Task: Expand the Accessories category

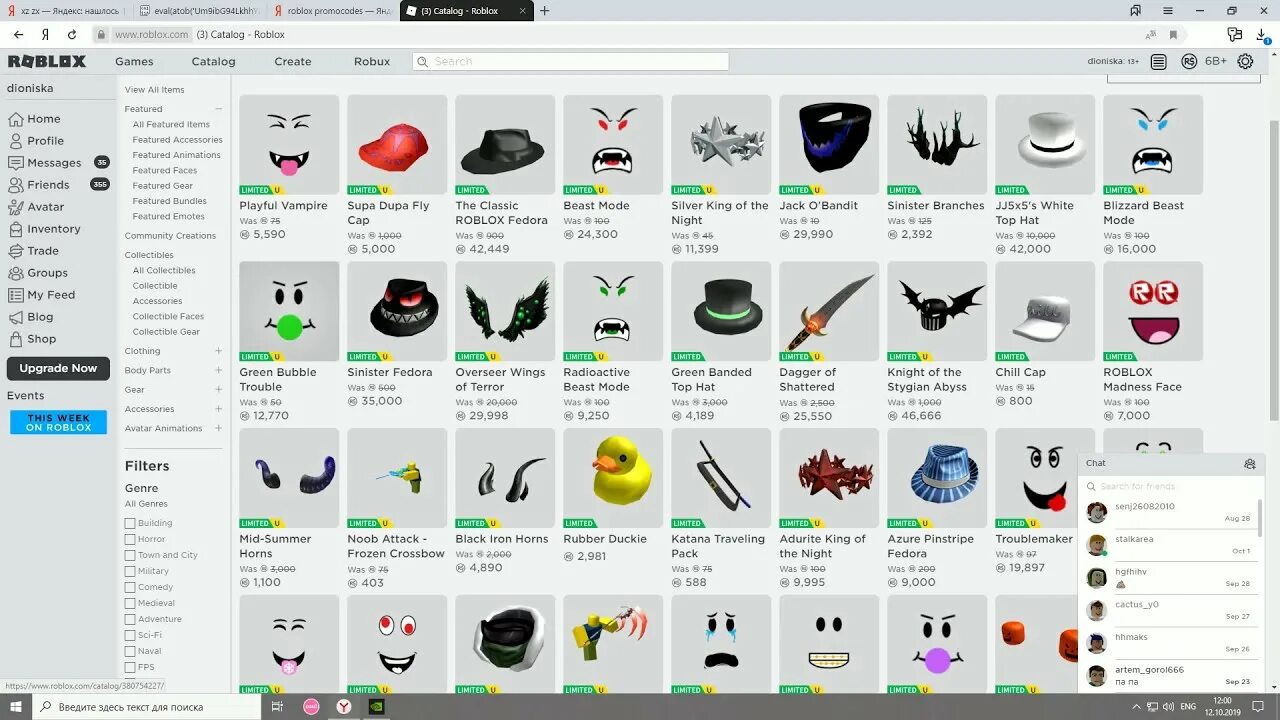Action: (218, 409)
